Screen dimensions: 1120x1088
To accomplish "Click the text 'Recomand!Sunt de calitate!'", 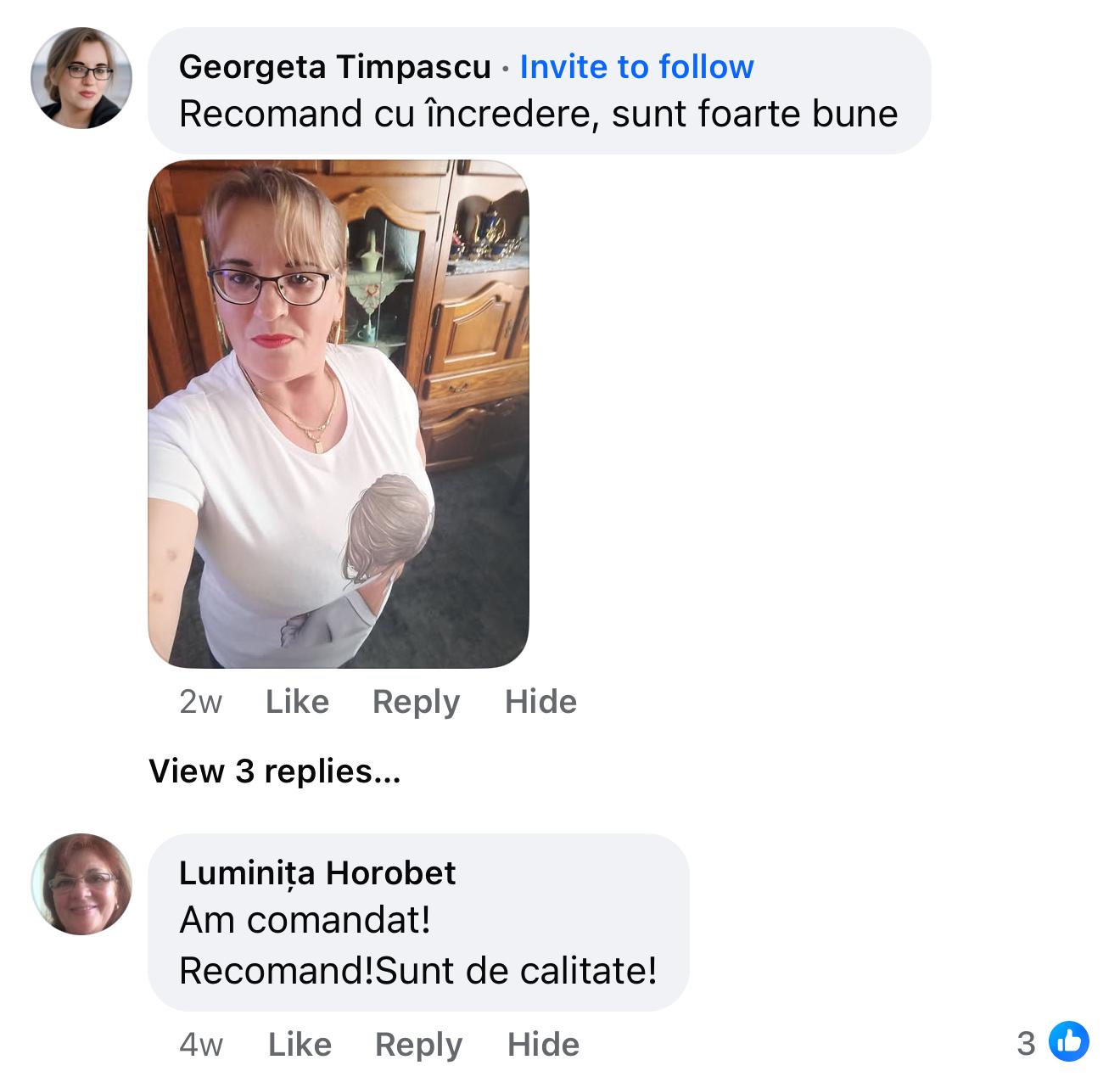I will pyautogui.click(x=418, y=971).
